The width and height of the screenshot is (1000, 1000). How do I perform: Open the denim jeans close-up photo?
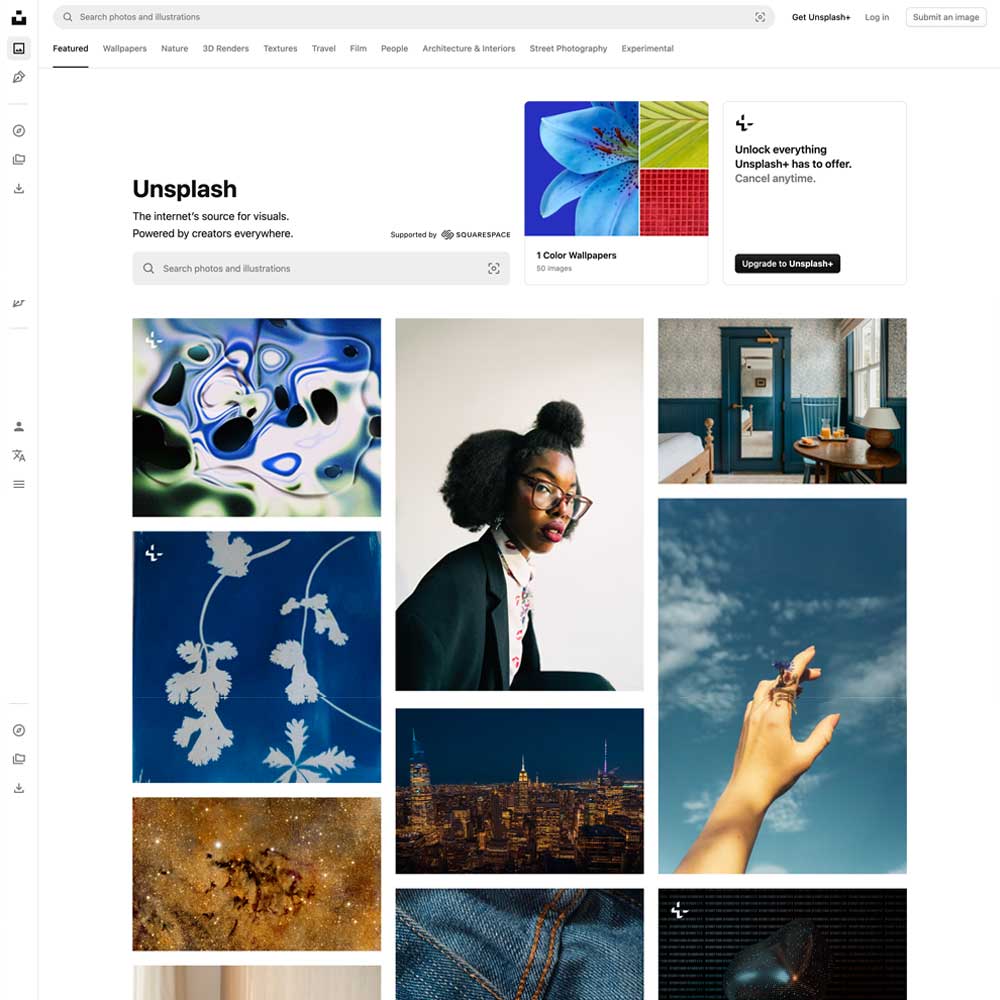[x=519, y=944]
